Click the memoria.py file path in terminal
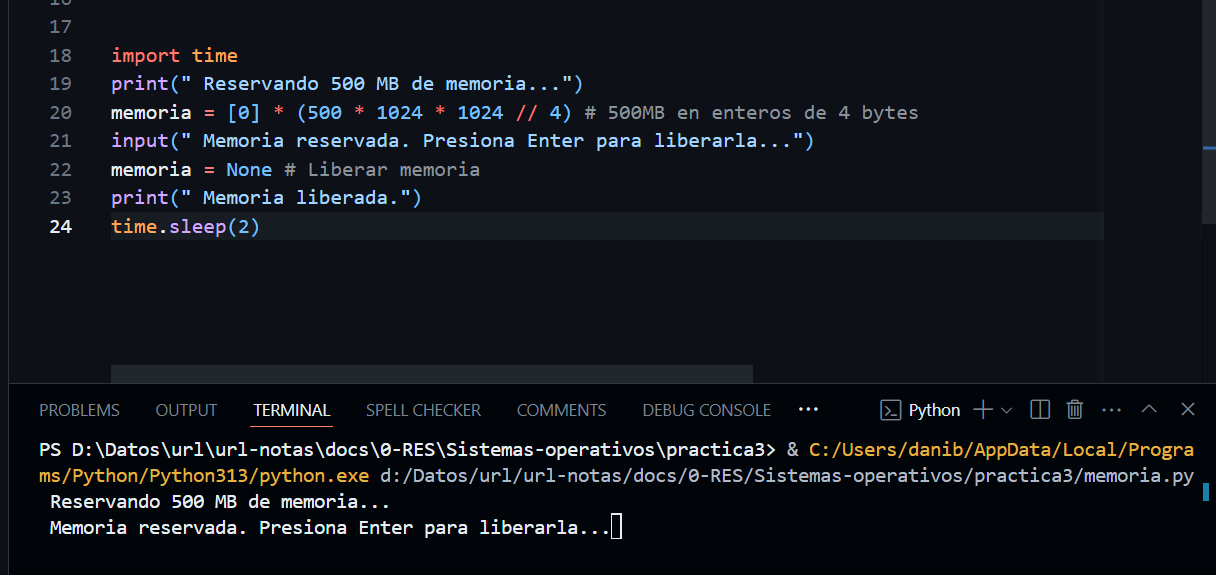Viewport: 1216px width, 575px height. click(786, 476)
